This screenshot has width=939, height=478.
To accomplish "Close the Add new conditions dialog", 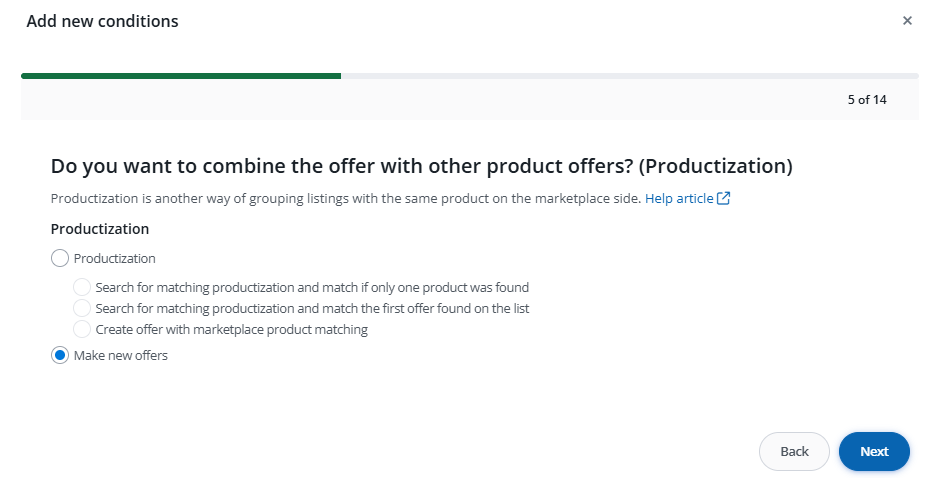I will pyautogui.click(x=907, y=20).
